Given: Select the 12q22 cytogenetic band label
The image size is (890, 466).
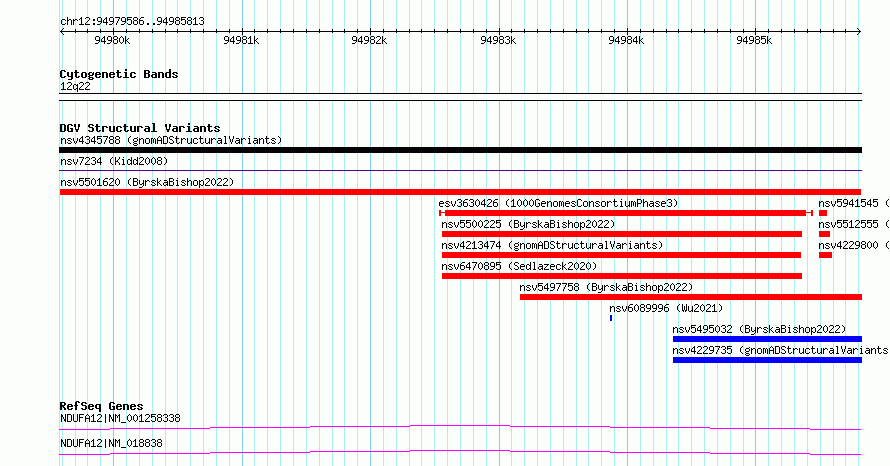Looking at the screenshot, I should 75,87.
